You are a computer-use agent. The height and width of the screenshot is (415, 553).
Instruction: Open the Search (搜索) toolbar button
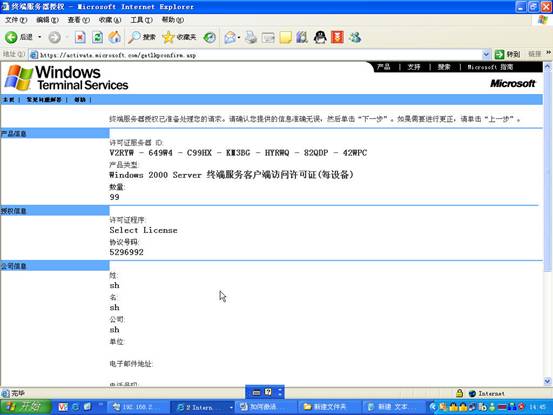pyautogui.click(x=141, y=37)
